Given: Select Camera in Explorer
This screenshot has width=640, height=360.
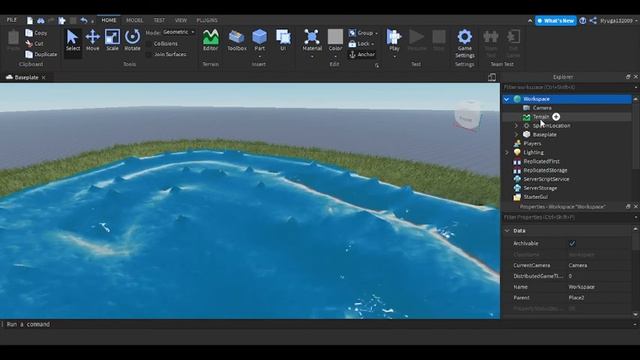Looking at the screenshot, I should (542, 108).
